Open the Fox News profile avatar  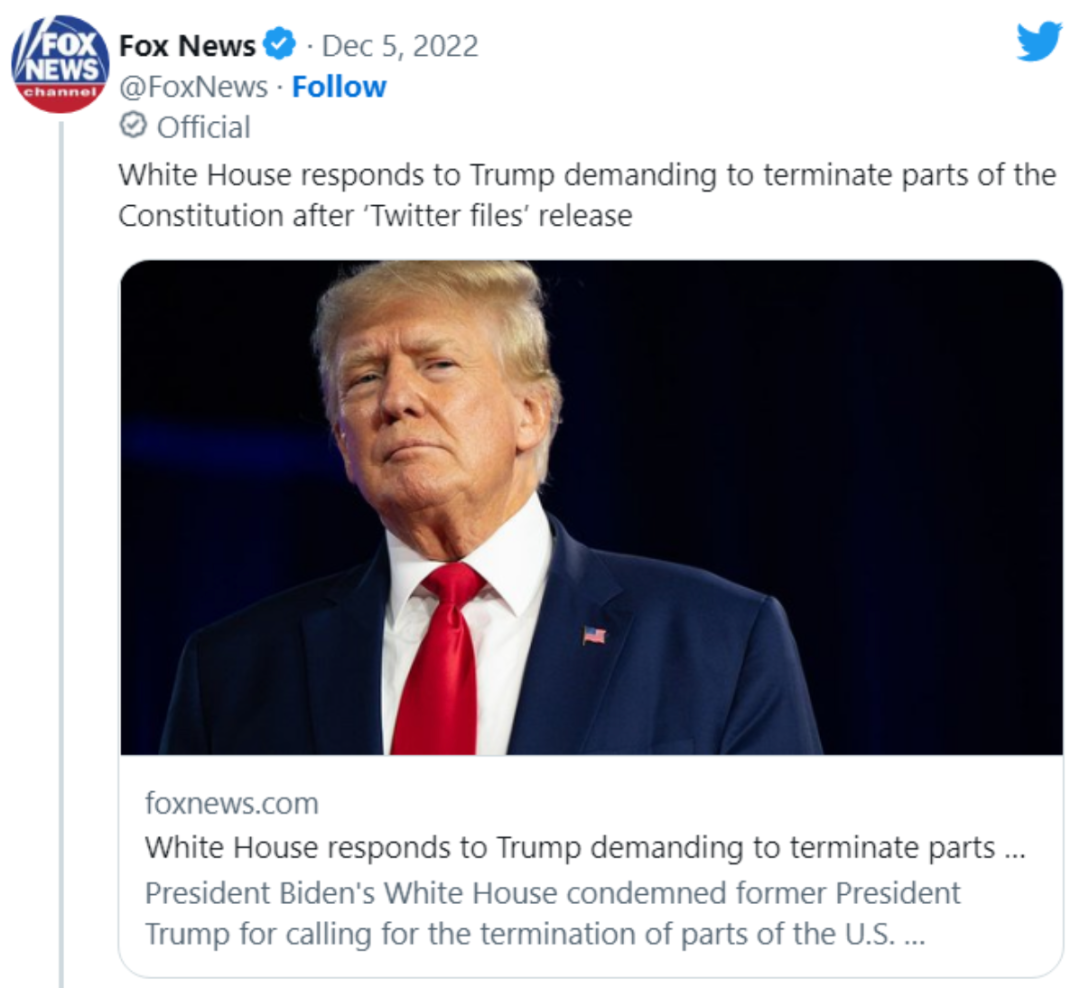[60, 63]
